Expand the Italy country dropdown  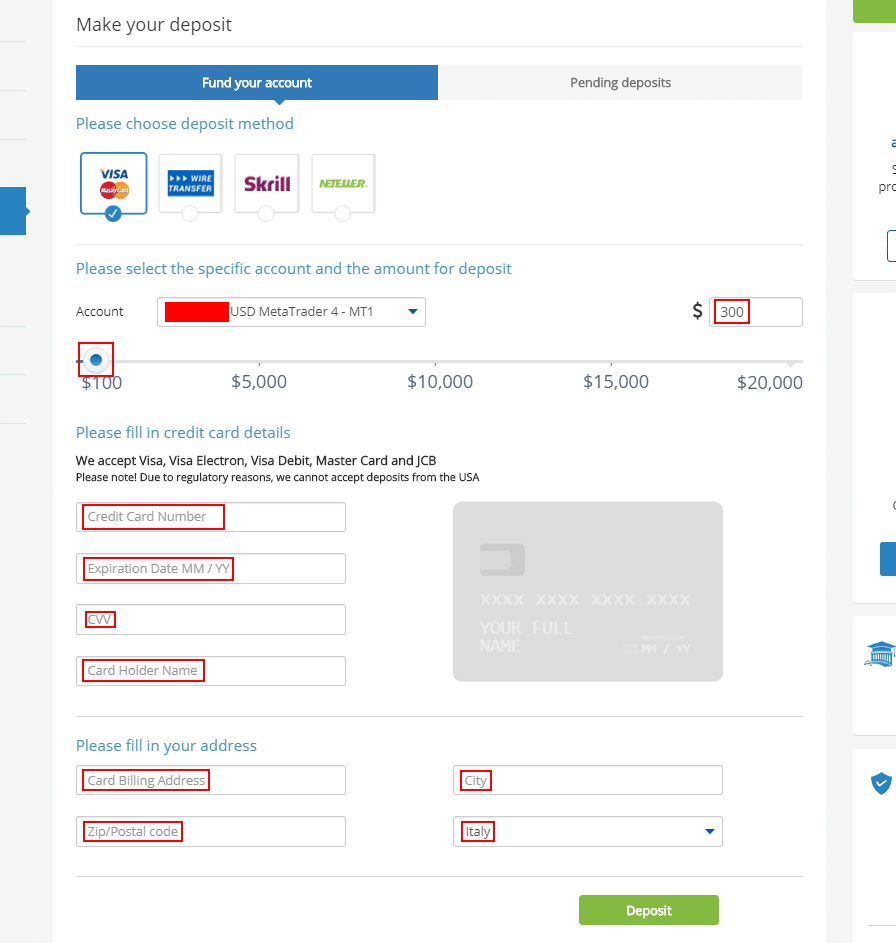[x=587, y=831]
